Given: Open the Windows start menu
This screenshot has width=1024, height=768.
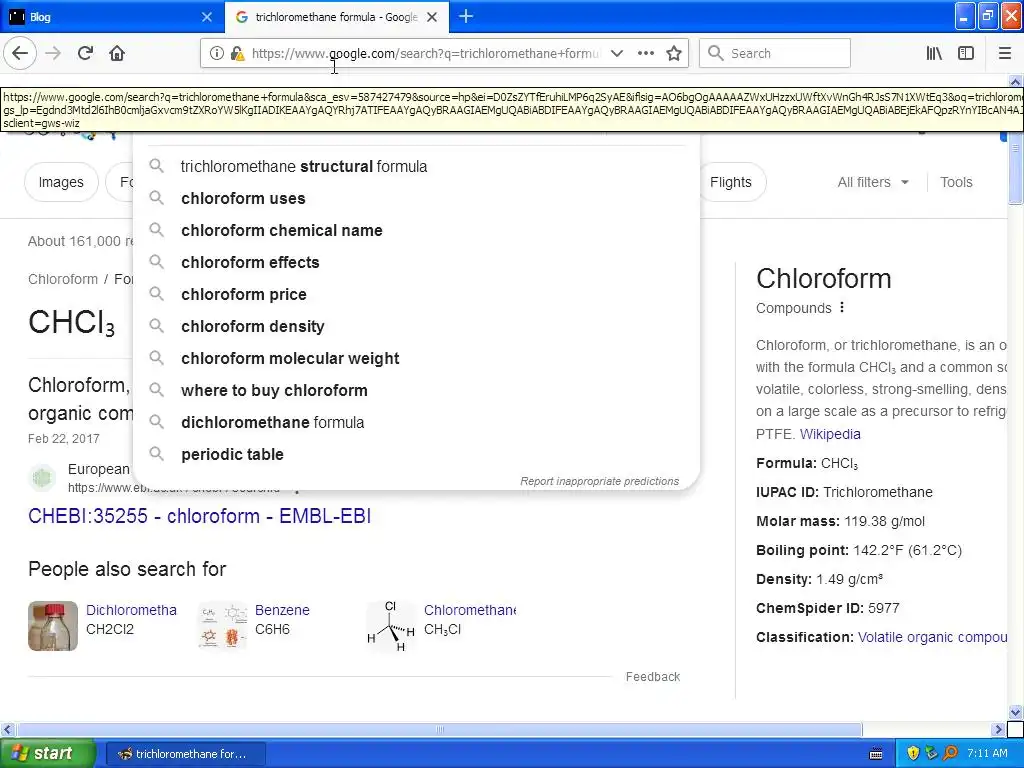Looking at the screenshot, I should click(x=48, y=753).
